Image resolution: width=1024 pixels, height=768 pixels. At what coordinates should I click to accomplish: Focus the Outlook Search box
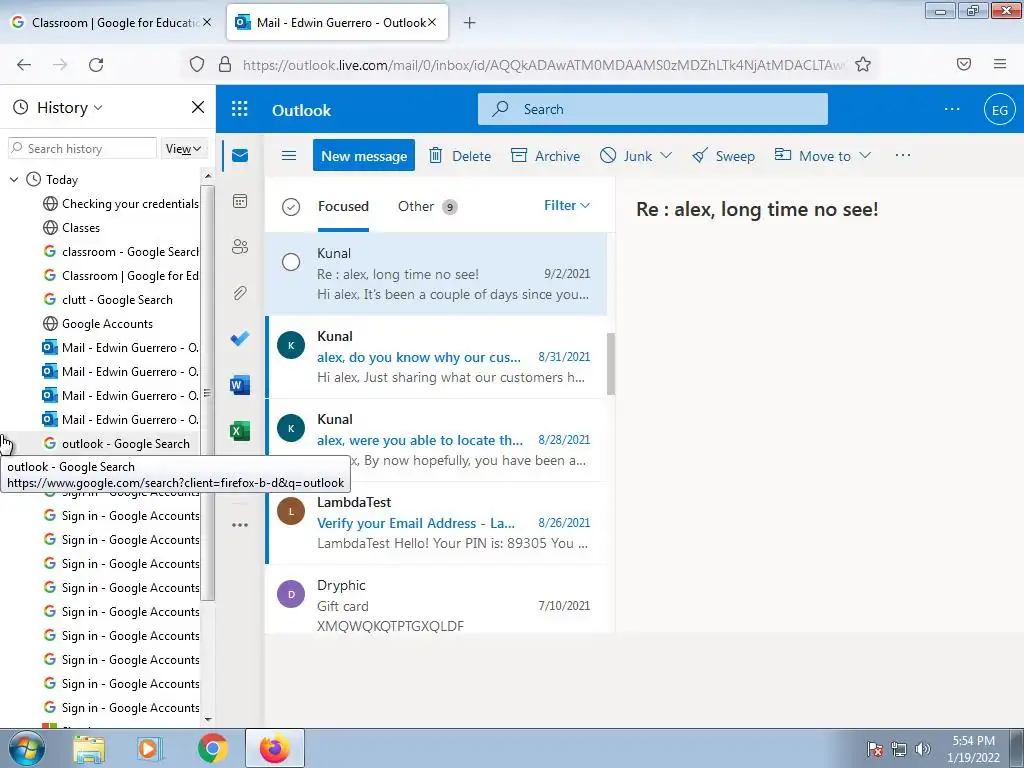click(x=653, y=109)
